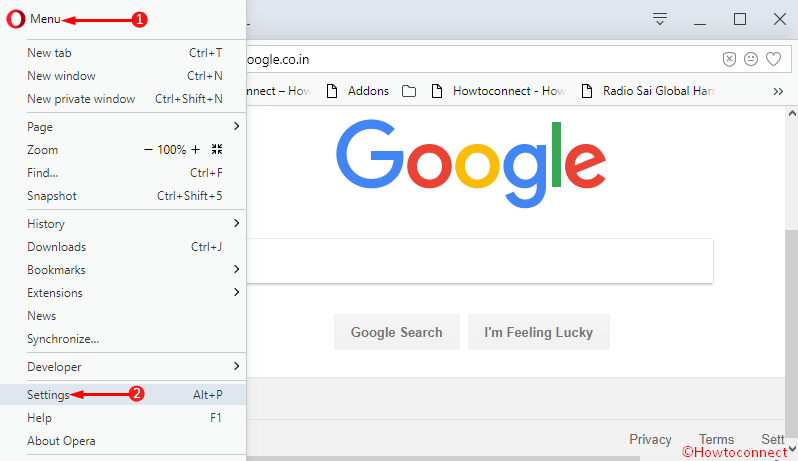798x461 pixels.
Task: Click the Google logo
Action: [471, 163]
